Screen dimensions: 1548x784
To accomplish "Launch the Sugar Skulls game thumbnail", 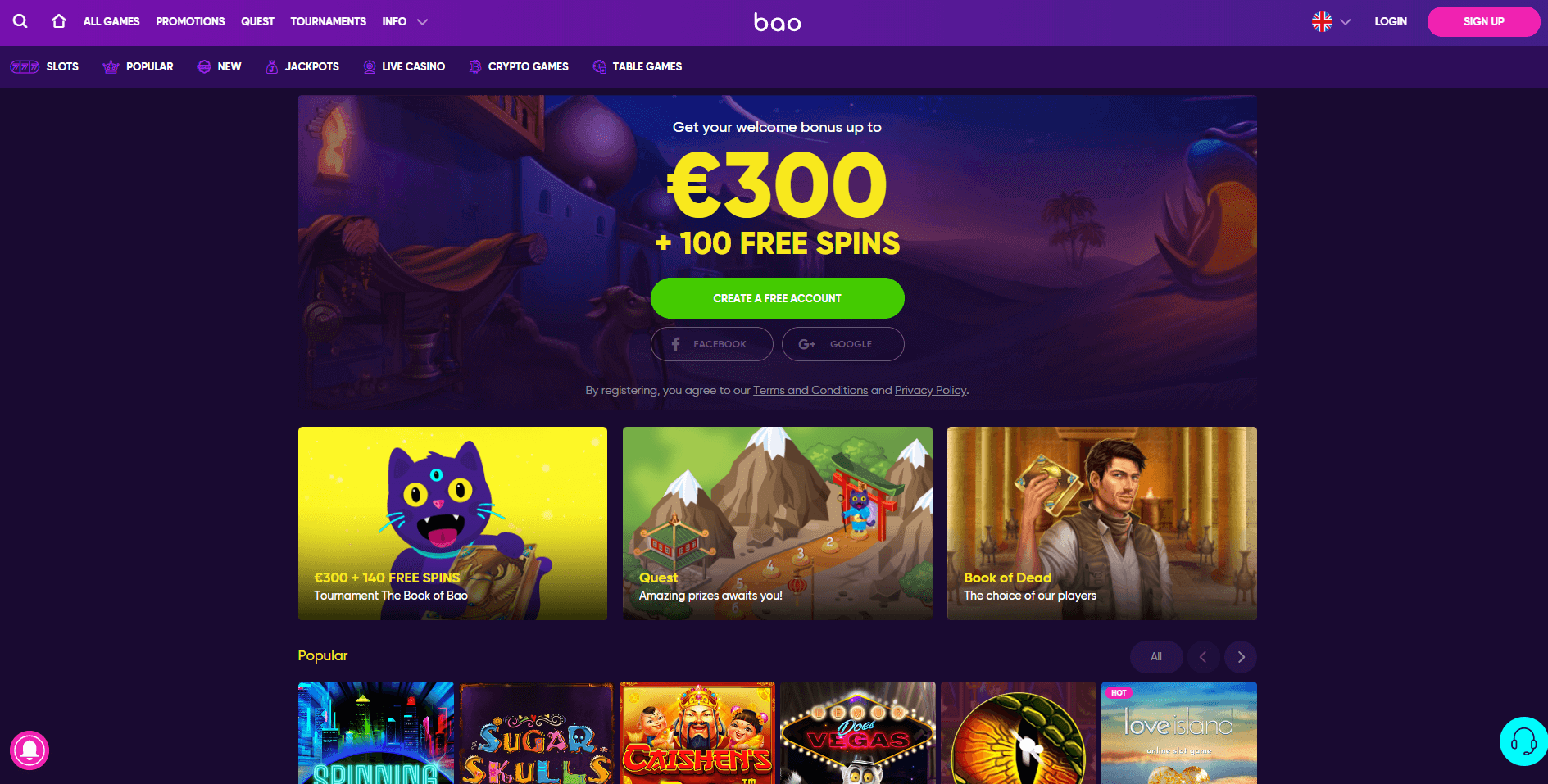I will point(536,732).
